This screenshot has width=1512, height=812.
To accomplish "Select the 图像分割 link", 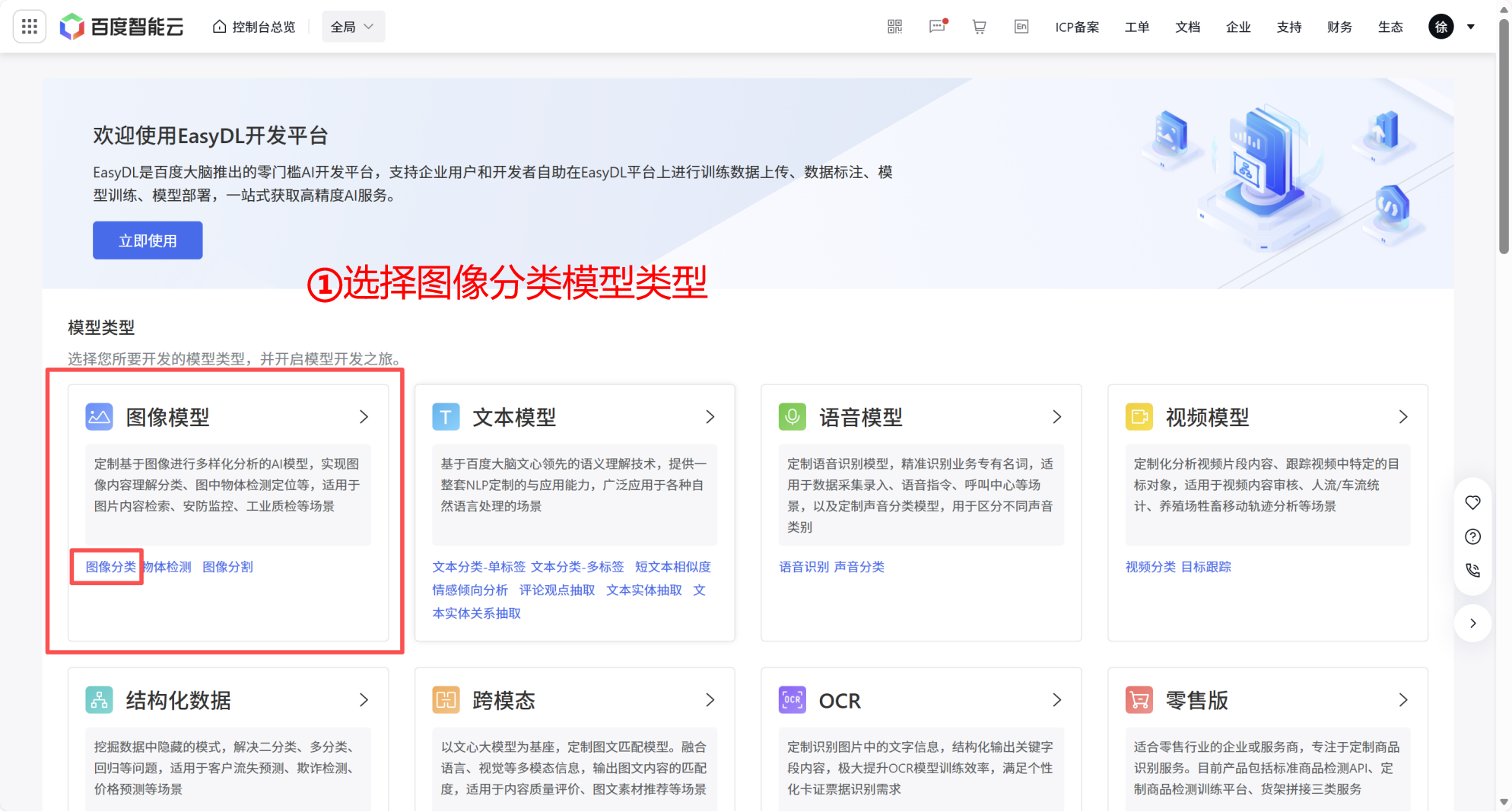I will pyautogui.click(x=227, y=567).
